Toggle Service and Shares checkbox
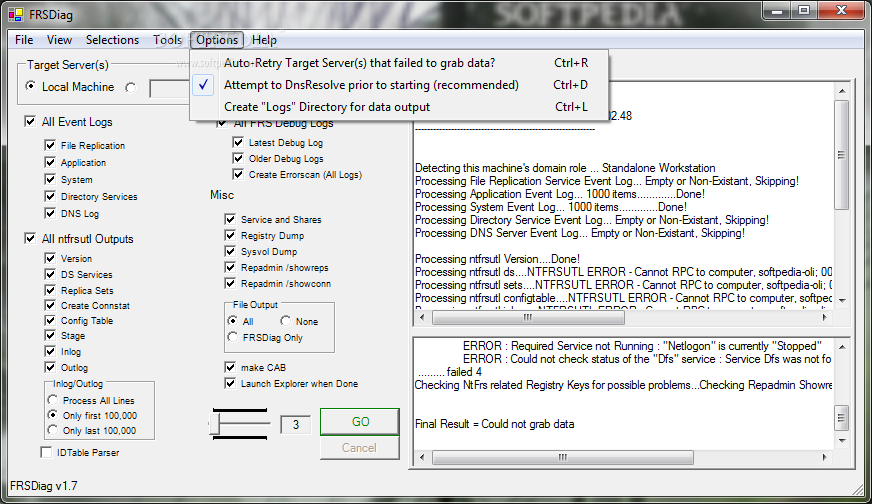Viewport: 872px width, 504px height. tap(230, 219)
